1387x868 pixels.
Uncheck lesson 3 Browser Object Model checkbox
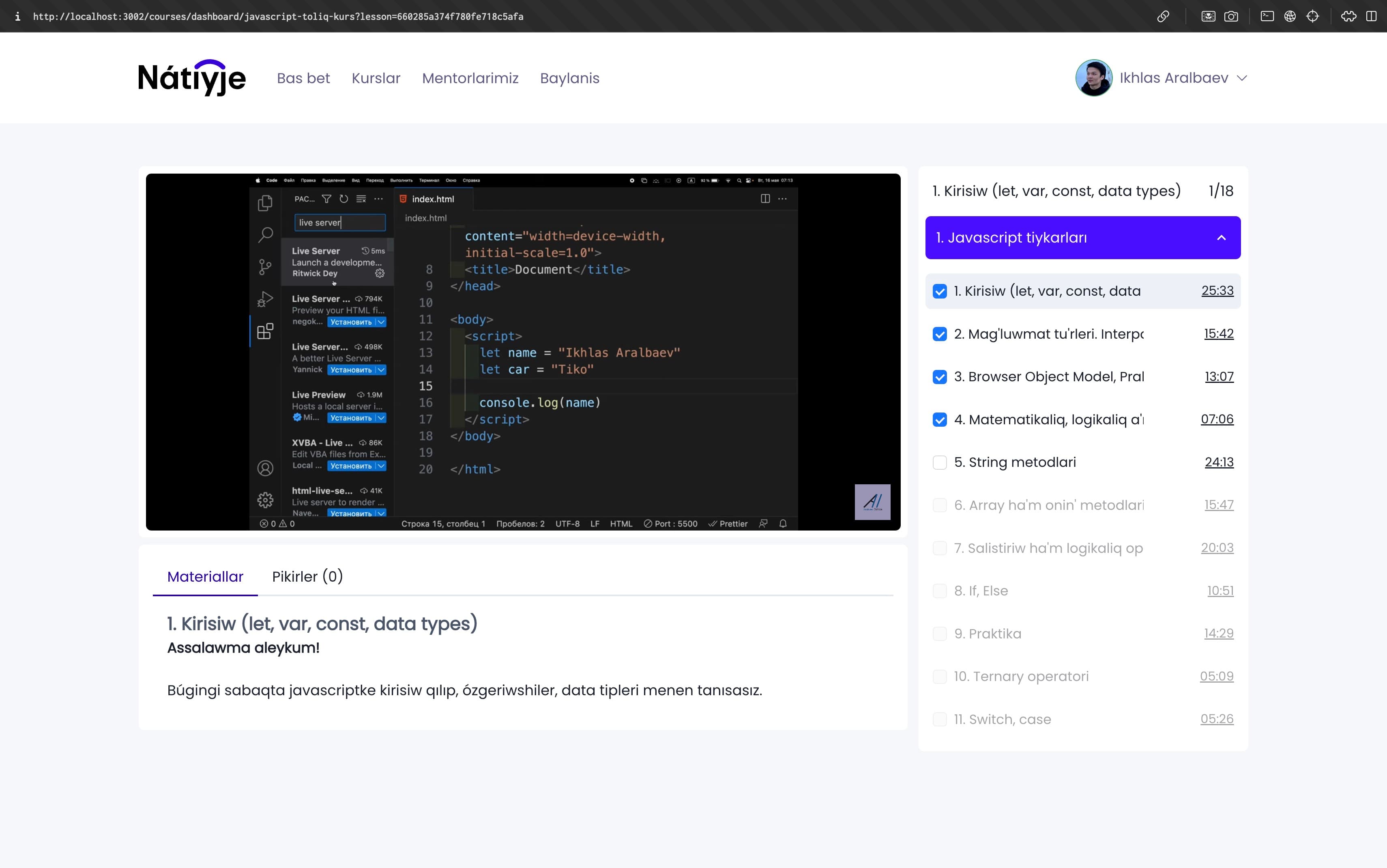click(x=939, y=377)
